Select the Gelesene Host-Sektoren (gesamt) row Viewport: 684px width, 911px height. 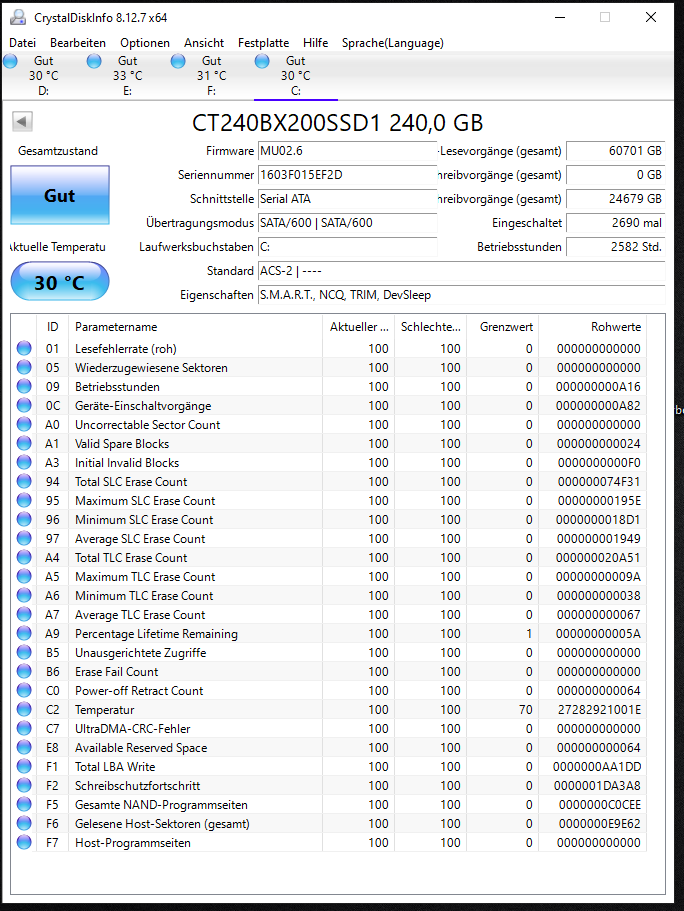[328, 824]
